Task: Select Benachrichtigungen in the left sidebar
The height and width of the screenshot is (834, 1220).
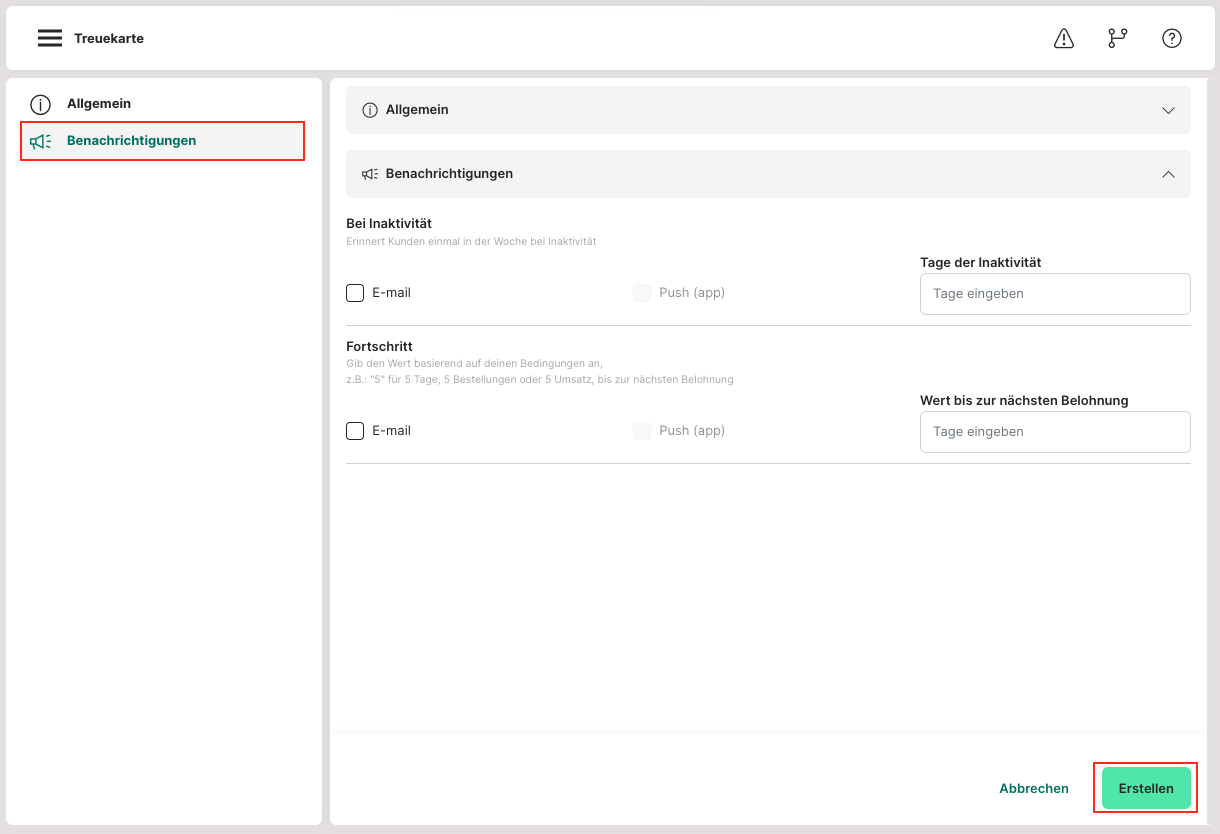Action: (131, 141)
